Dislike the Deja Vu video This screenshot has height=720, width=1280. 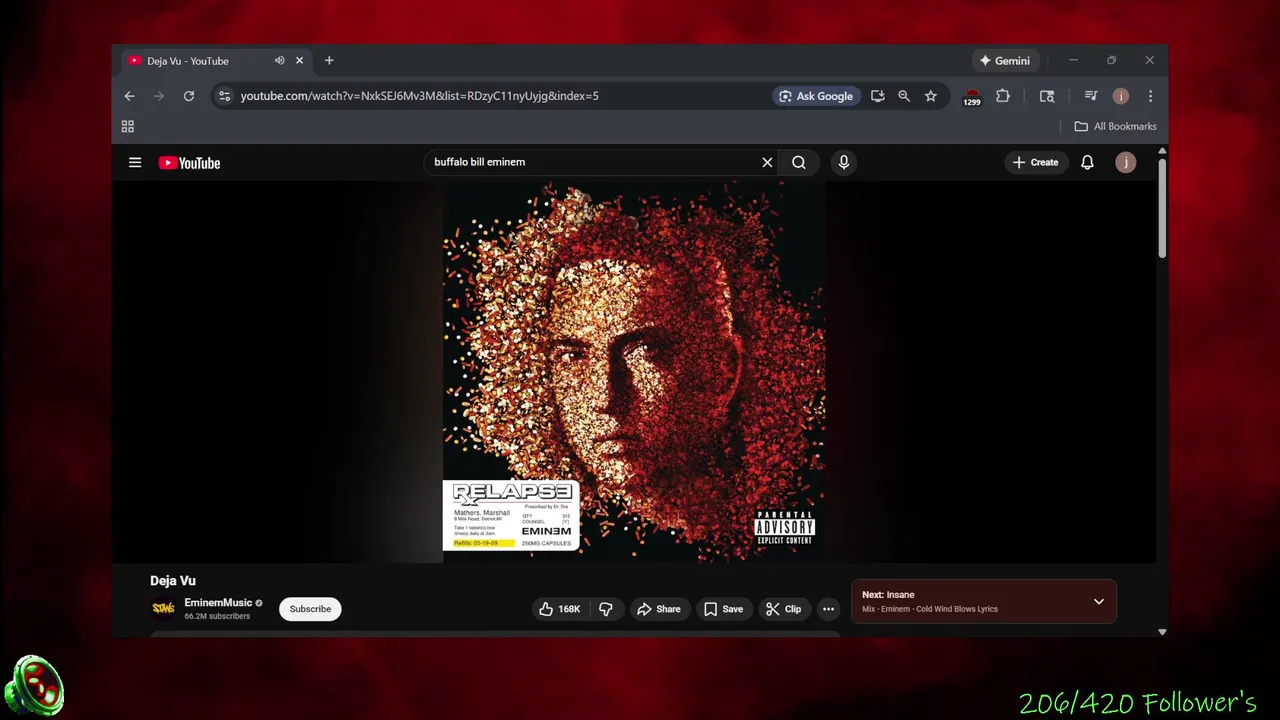click(x=606, y=609)
